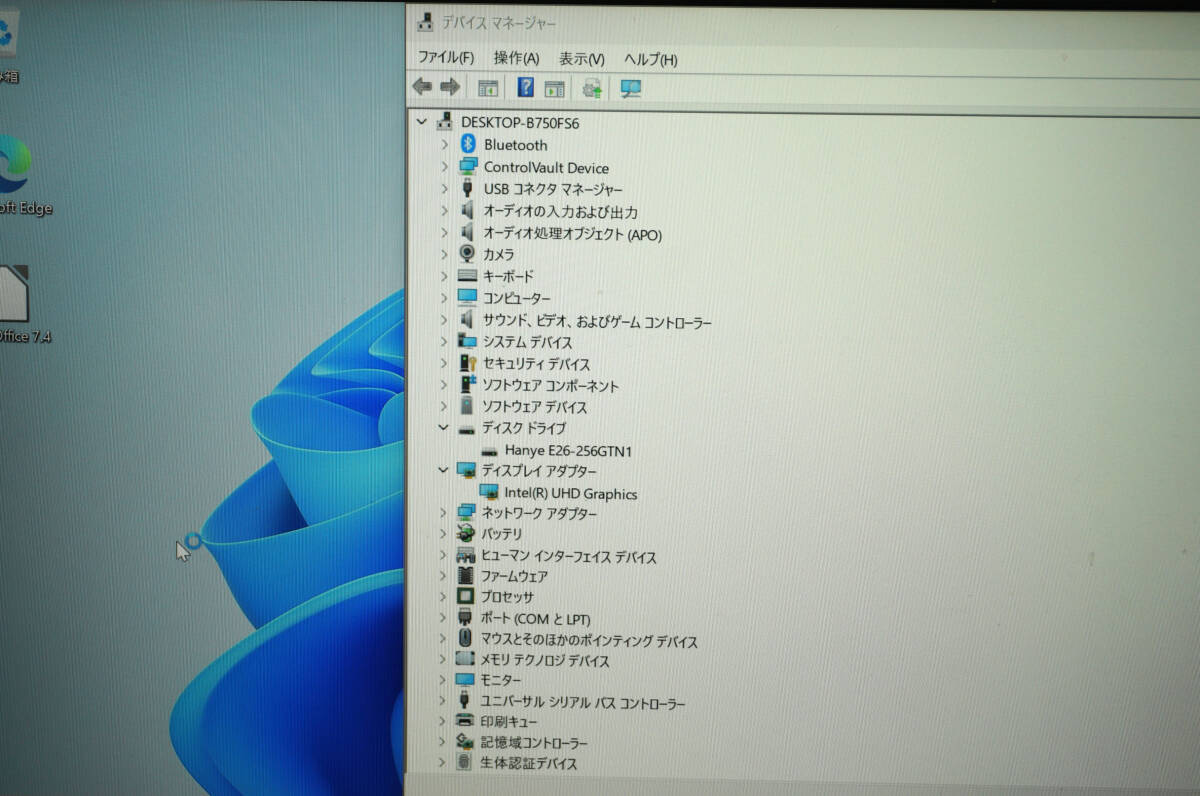Click the 生体認証デバイス fingerprint icon
Image resolution: width=1200 pixels, height=796 pixels.
pos(464,763)
